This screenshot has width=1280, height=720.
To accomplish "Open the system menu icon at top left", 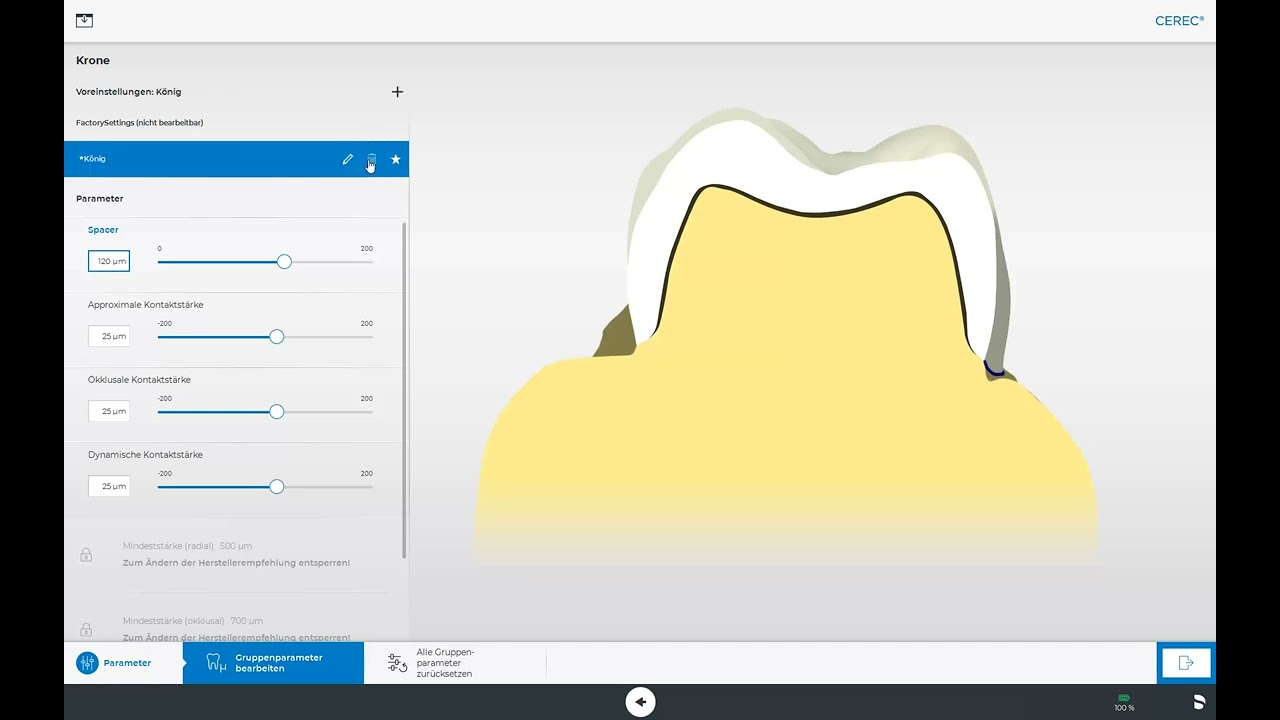I will coord(85,20).
